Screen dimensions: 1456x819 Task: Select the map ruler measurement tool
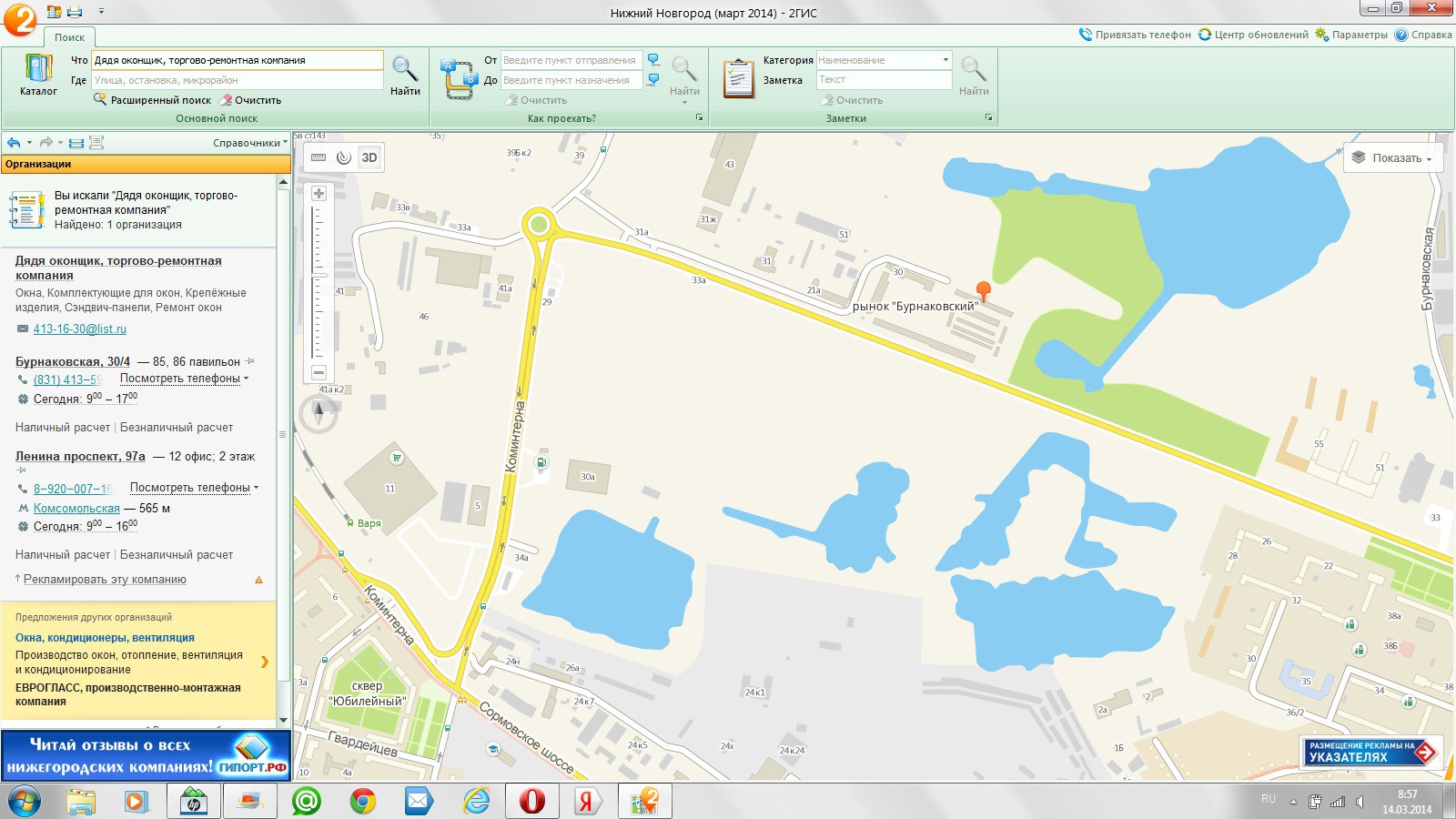[318, 157]
